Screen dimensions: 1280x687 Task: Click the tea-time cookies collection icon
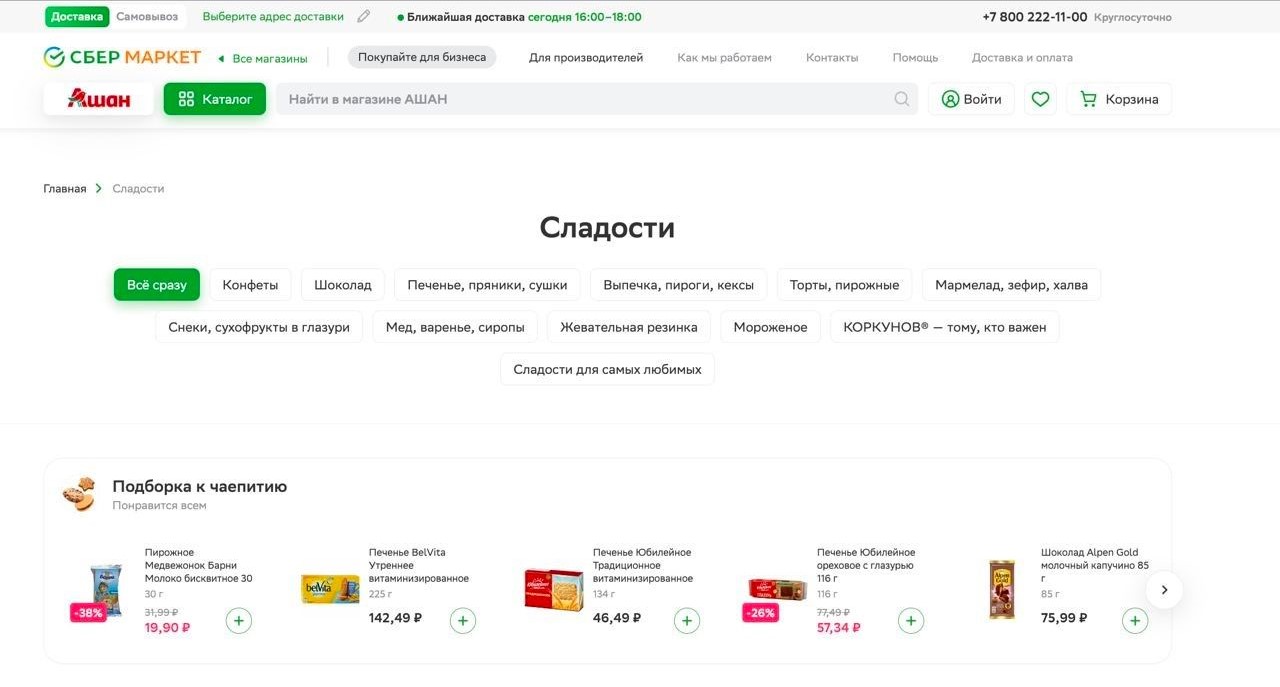click(79, 494)
